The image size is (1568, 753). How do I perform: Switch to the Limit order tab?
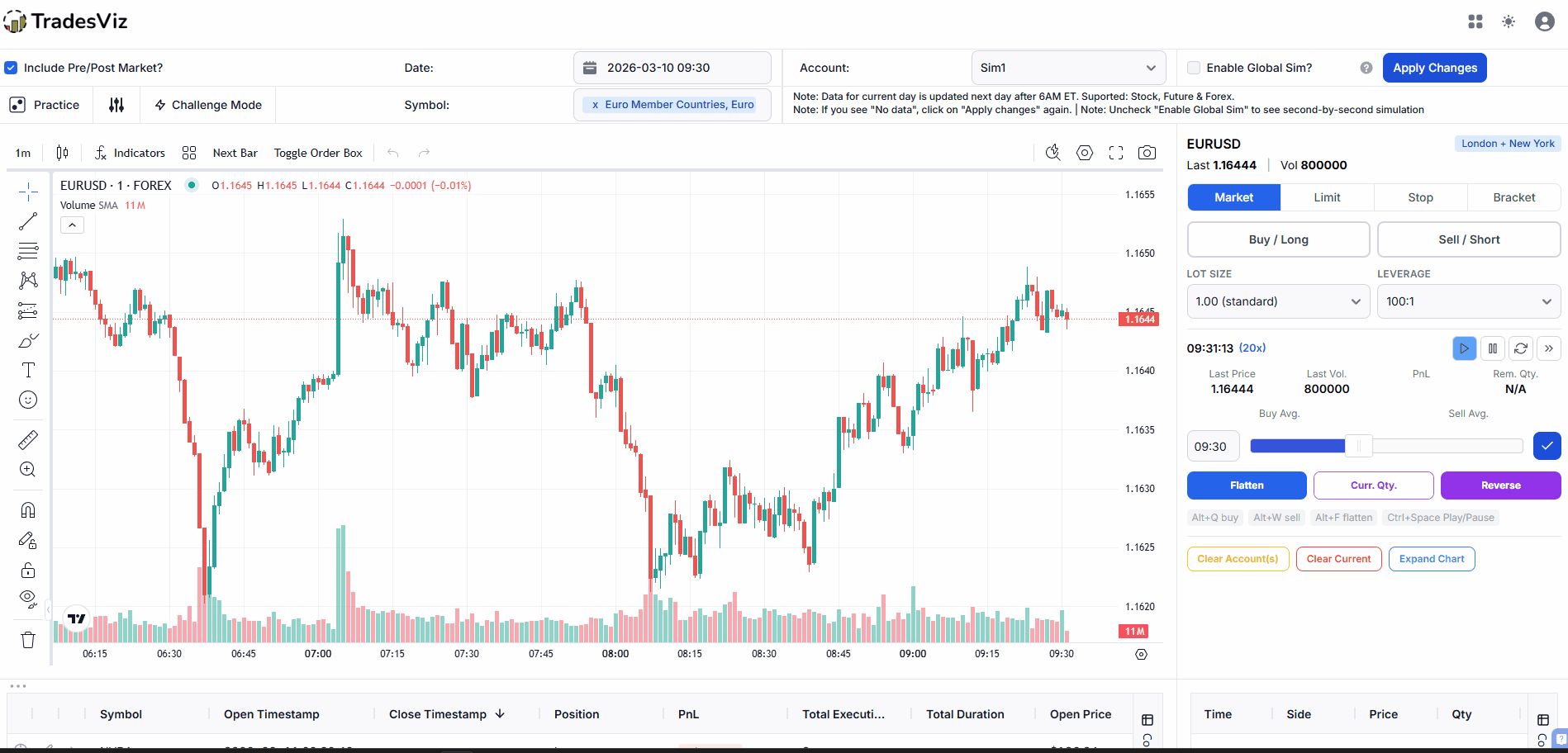pos(1327,197)
